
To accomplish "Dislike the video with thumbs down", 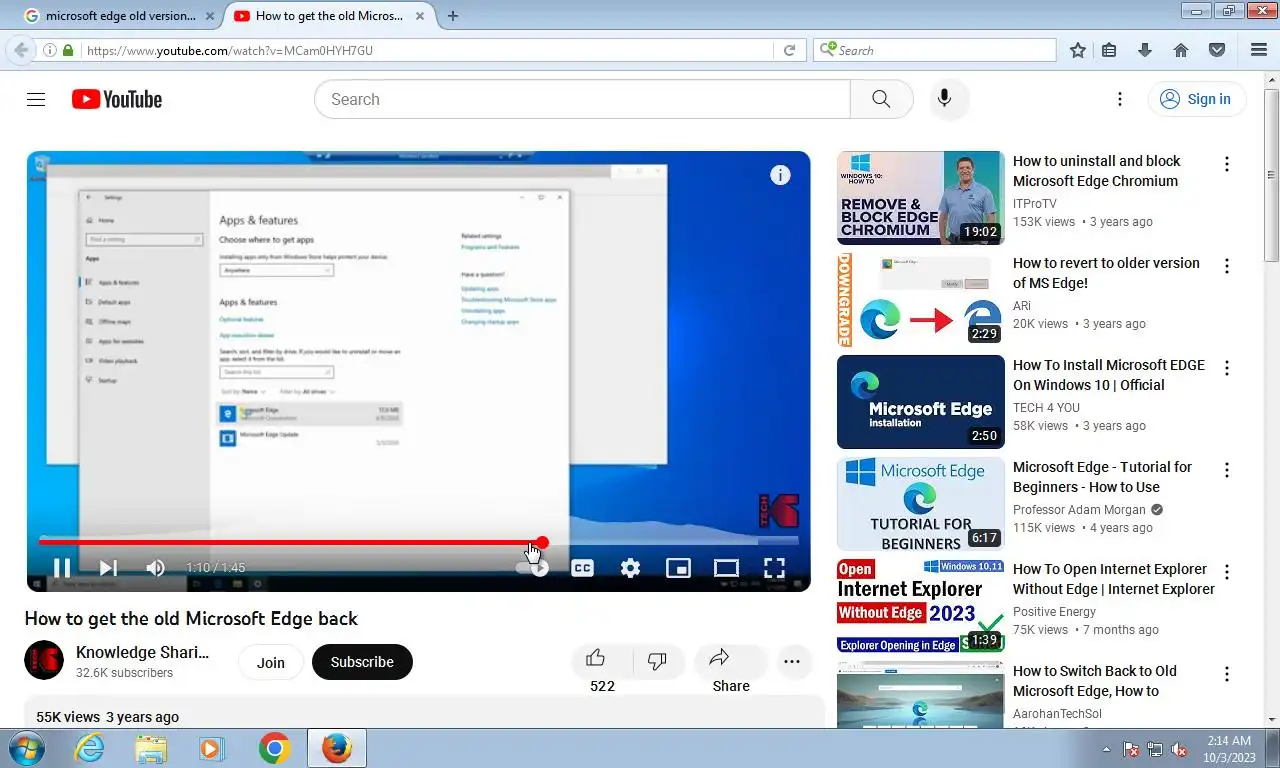I will [x=657, y=660].
